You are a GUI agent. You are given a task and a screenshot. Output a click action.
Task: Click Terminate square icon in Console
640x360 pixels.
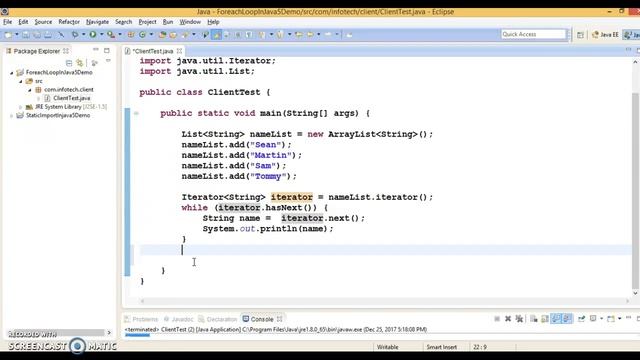pyautogui.click(x=497, y=319)
